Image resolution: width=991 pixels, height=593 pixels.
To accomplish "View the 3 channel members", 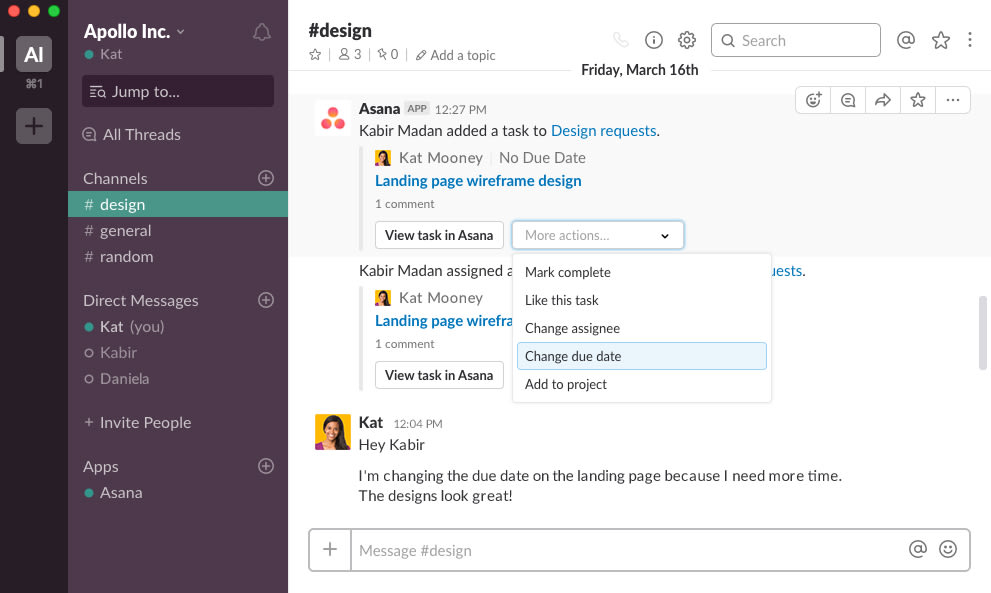I will pyautogui.click(x=350, y=55).
